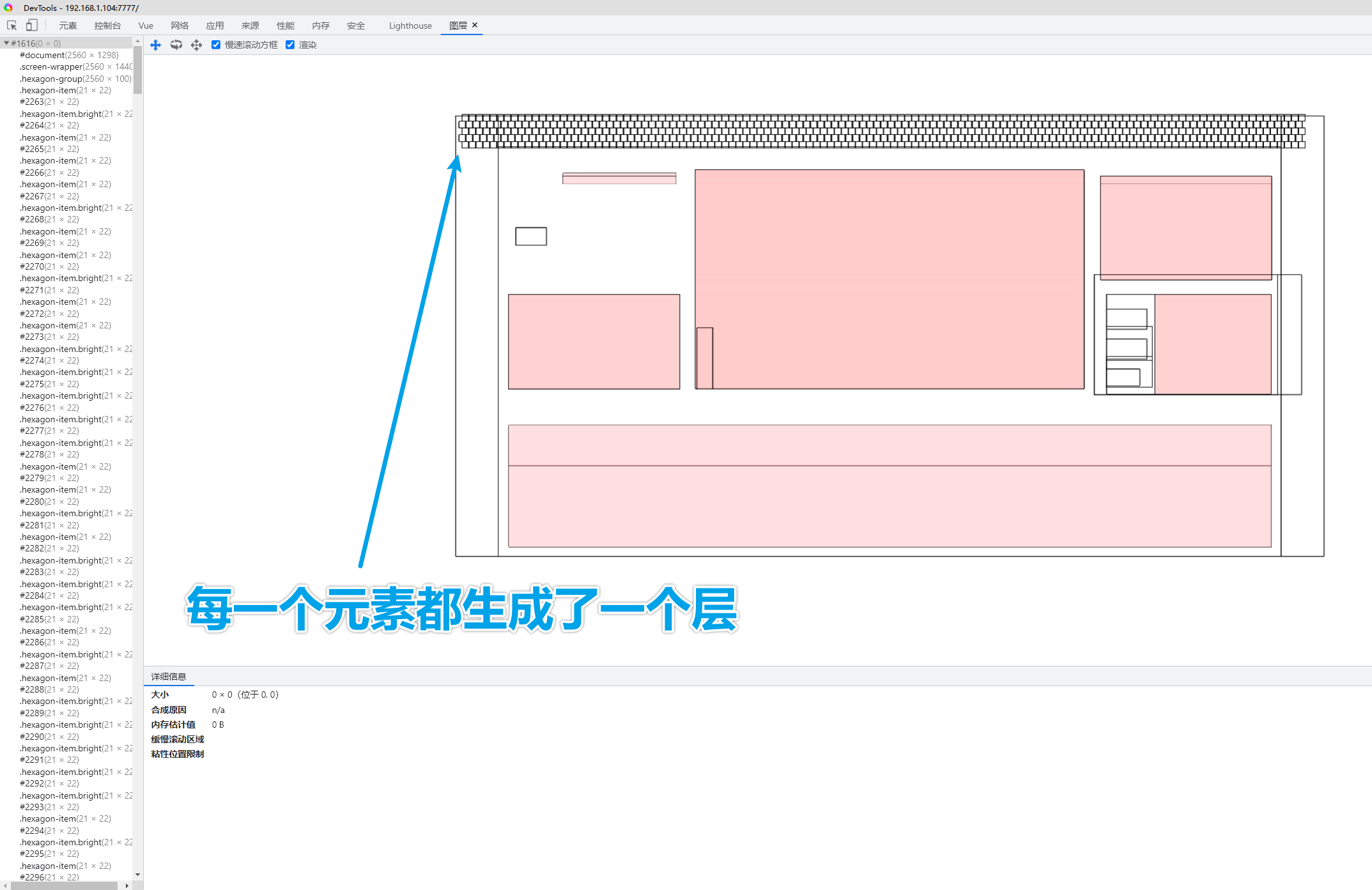Select the pan mode tool
Screen dimensions: 1372x890
[x=155, y=45]
